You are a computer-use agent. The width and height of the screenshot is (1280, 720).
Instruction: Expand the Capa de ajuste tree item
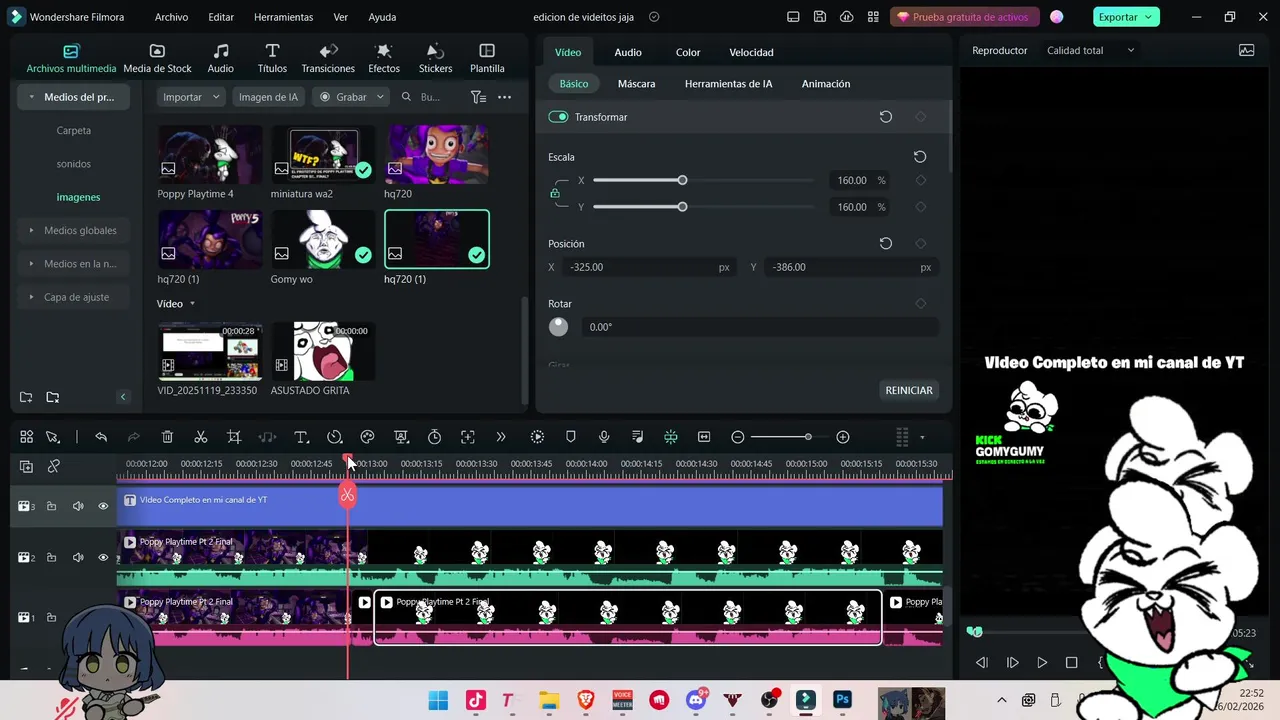click(32, 297)
